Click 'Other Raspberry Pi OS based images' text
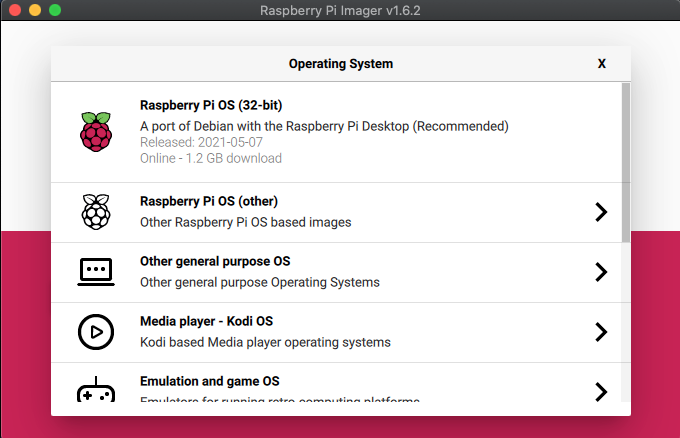Screen dimensions: 680x438 click(245, 222)
